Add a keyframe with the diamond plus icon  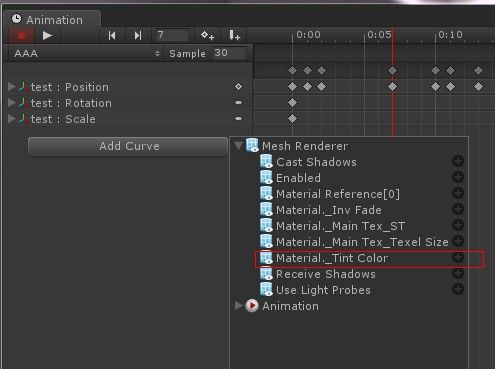(207, 35)
